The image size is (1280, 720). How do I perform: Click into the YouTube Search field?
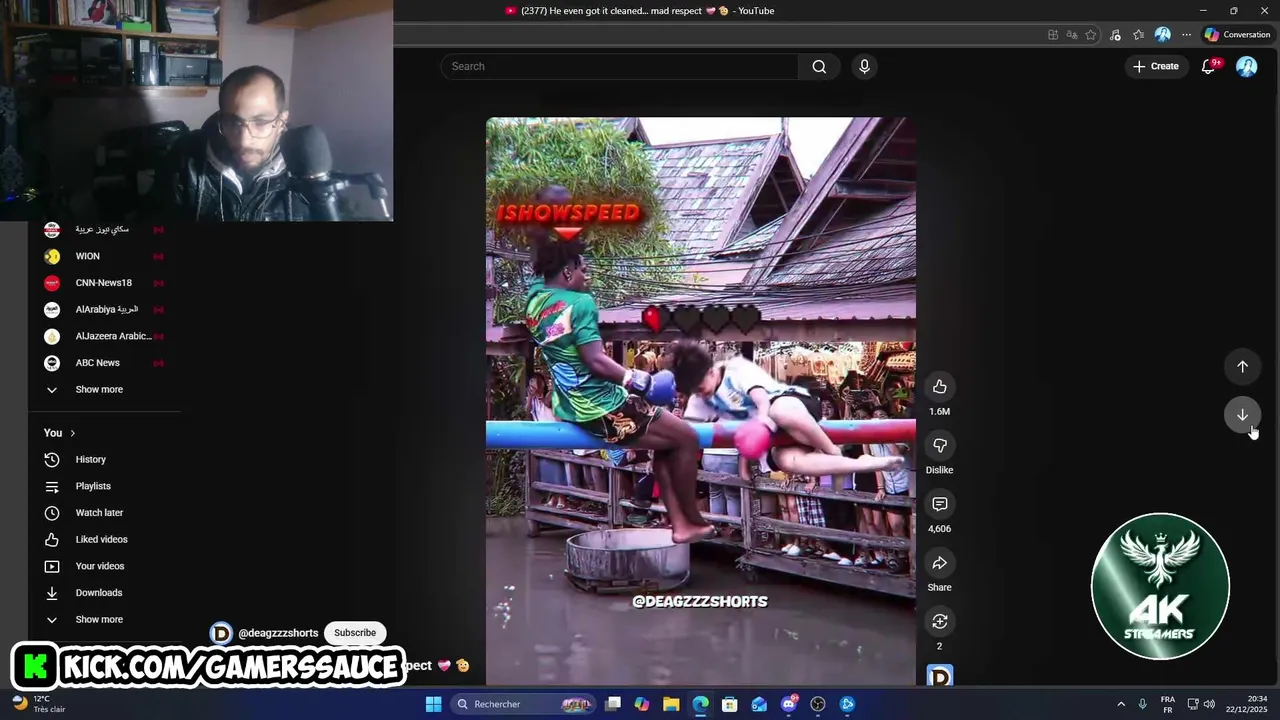[620, 66]
